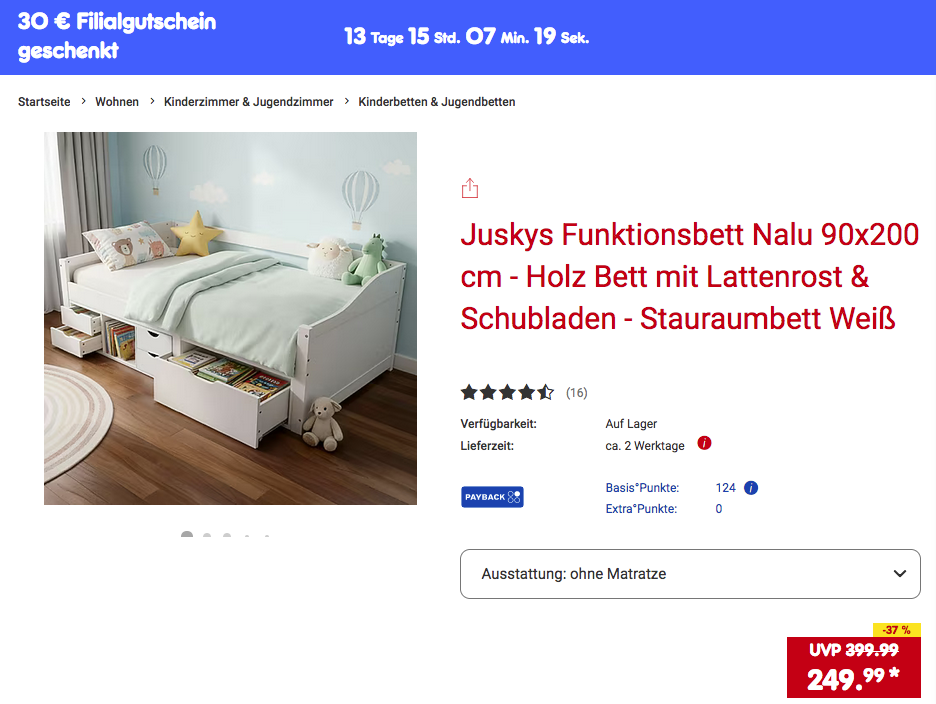Viewport: 936px width, 704px height.
Task: Select the third image carousel dot
Action: [x=227, y=535]
